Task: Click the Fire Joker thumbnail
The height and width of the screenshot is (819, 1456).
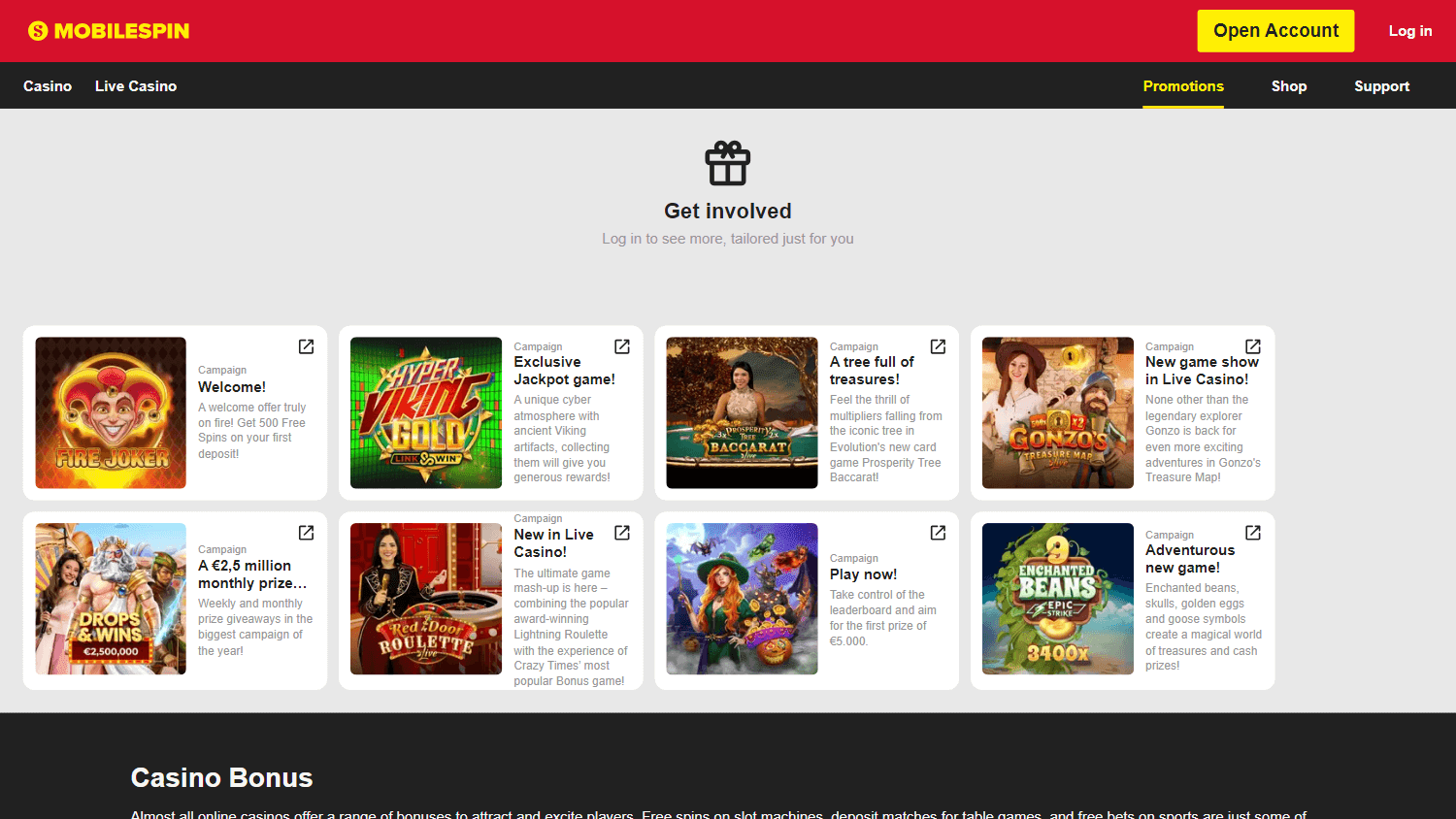Action: tap(111, 412)
